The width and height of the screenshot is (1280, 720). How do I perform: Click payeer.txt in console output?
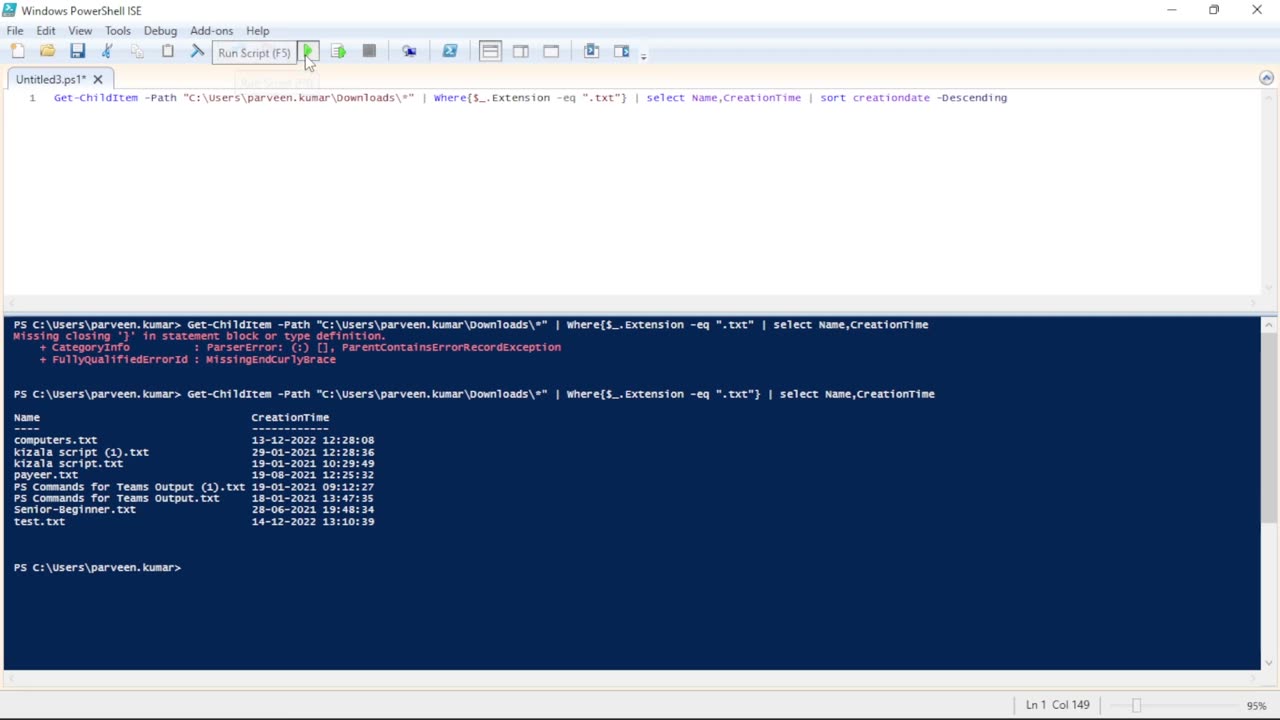coord(45,475)
